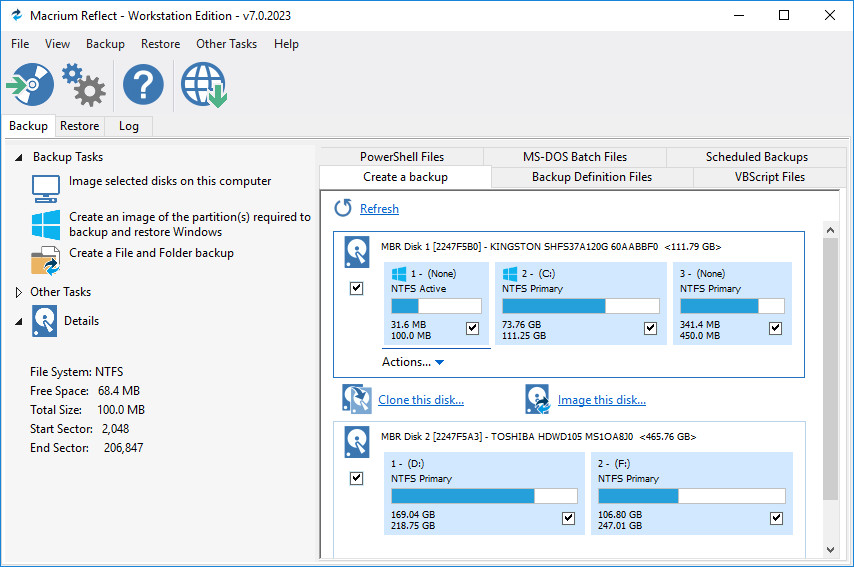Click the Macrium Reflect title bar logo

coord(17,15)
